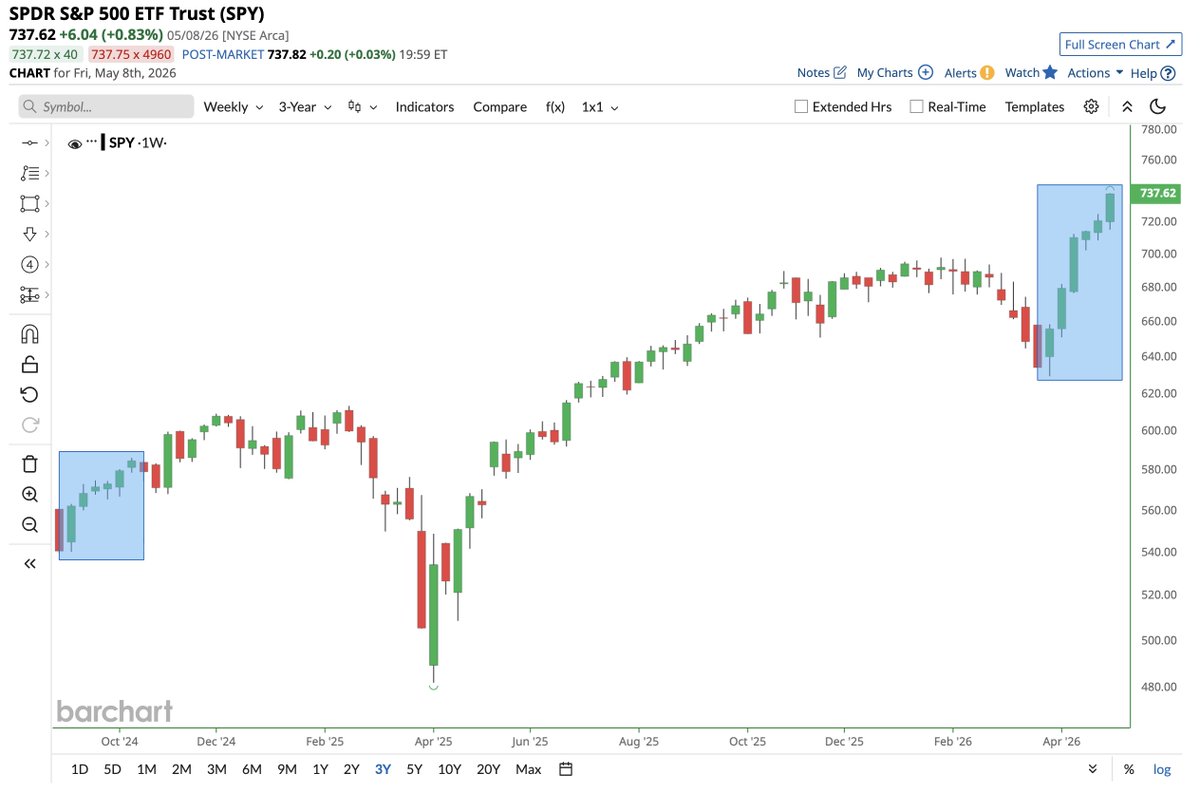Open chart settings gear icon
The width and height of the screenshot is (1200, 793).
pos(1091,107)
